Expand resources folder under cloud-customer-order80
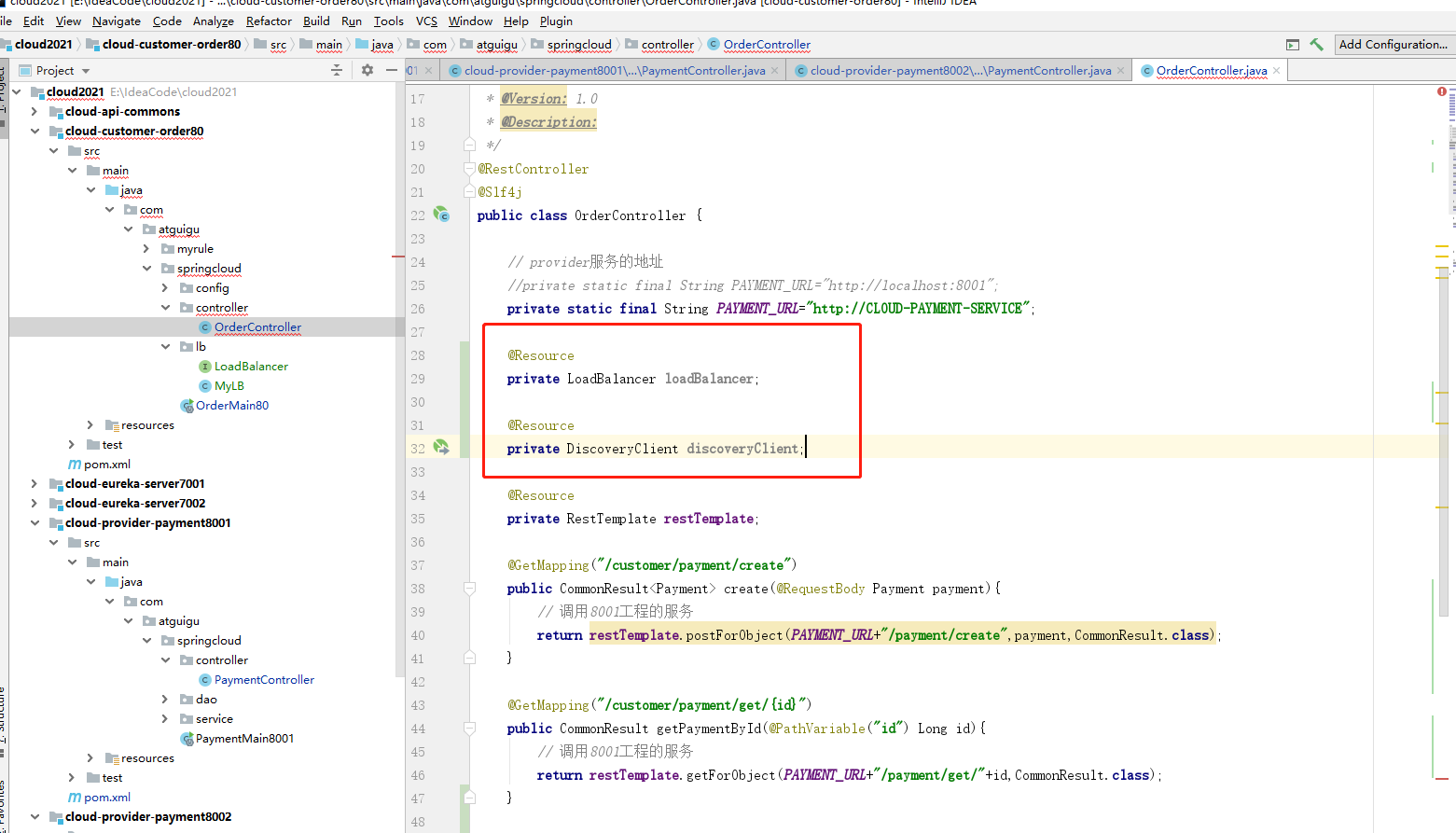Viewport: 1456px width, 833px height. [x=90, y=425]
